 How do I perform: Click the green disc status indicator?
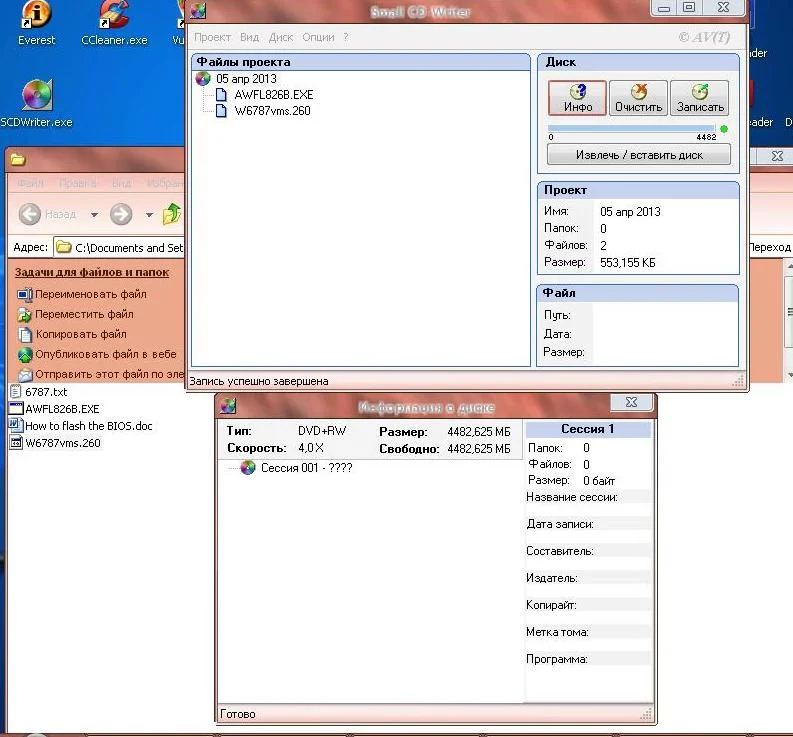click(x=724, y=129)
